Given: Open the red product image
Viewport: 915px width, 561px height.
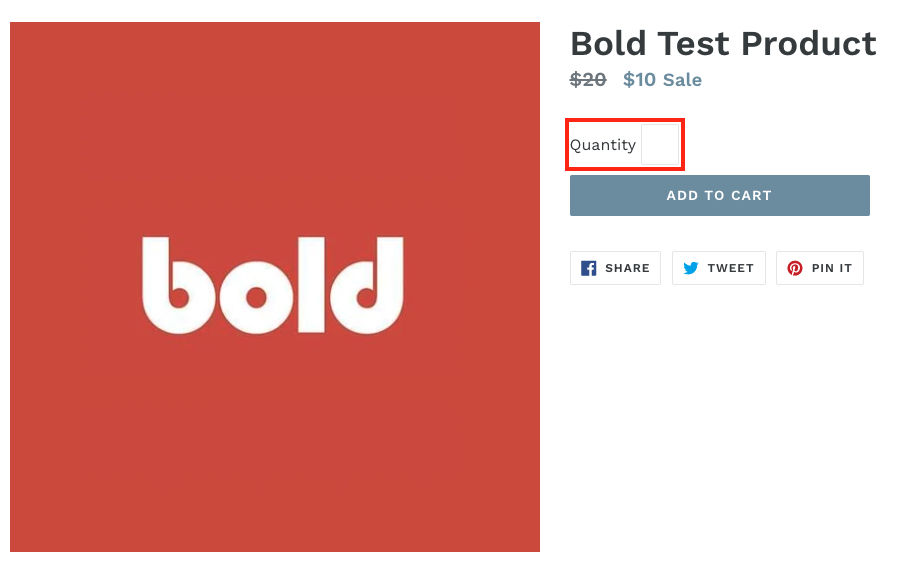Looking at the screenshot, I should [x=275, y=287].
